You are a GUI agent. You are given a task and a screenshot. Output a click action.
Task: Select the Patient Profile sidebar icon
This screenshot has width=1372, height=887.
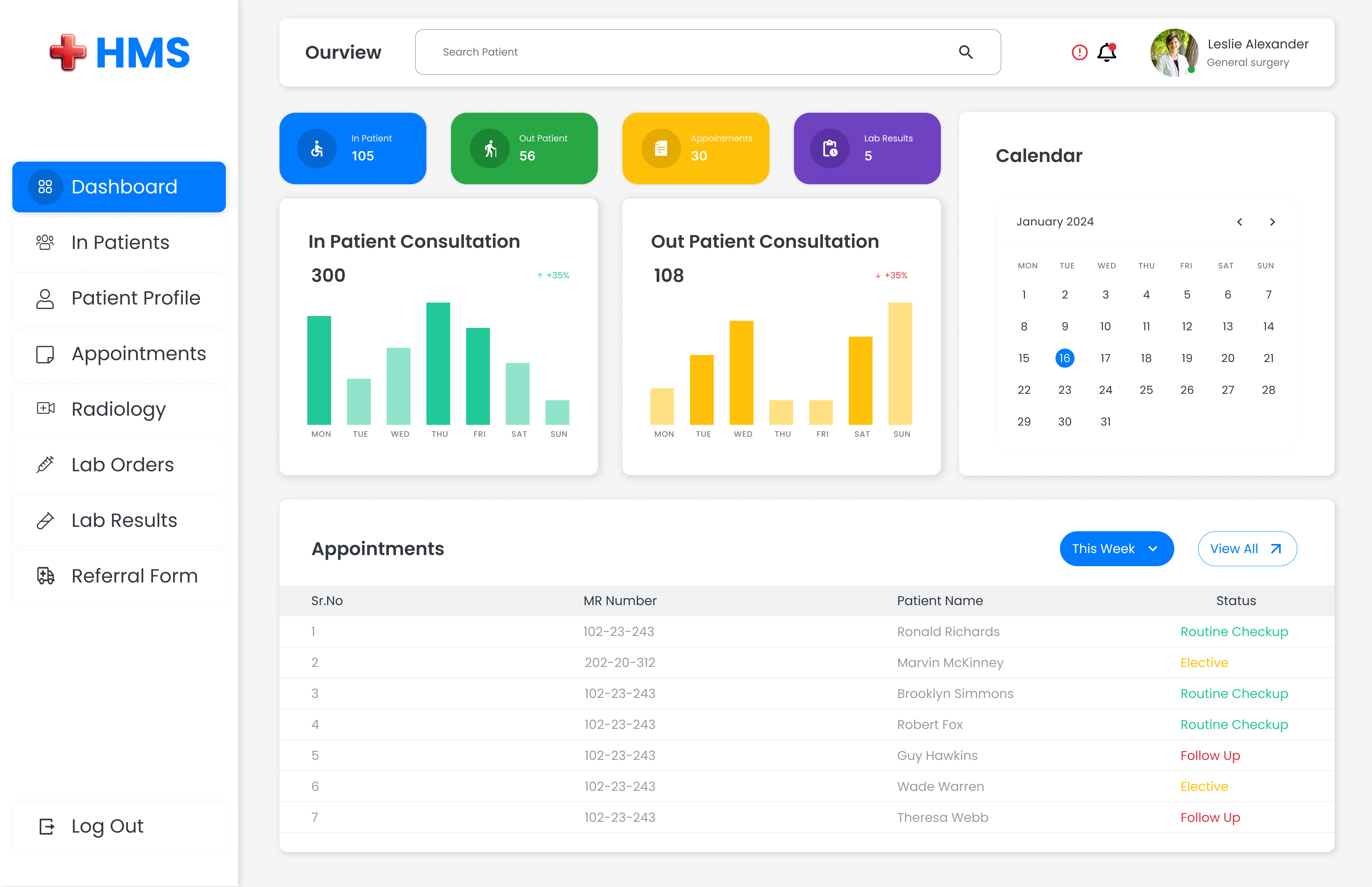point(45,298)
